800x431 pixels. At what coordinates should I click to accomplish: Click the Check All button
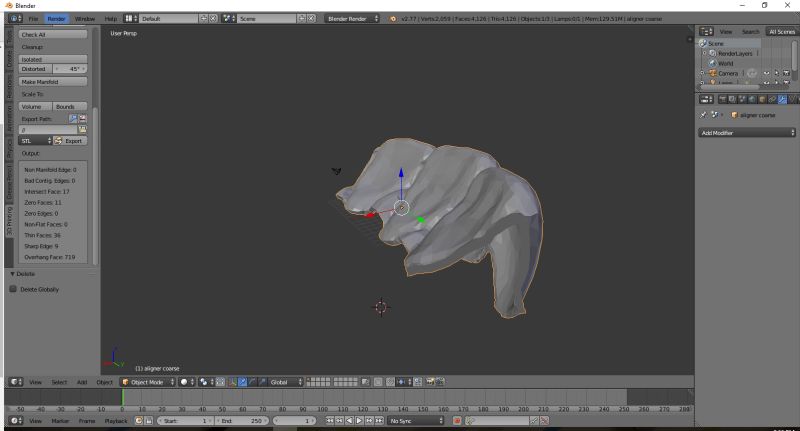pos(53,34)
